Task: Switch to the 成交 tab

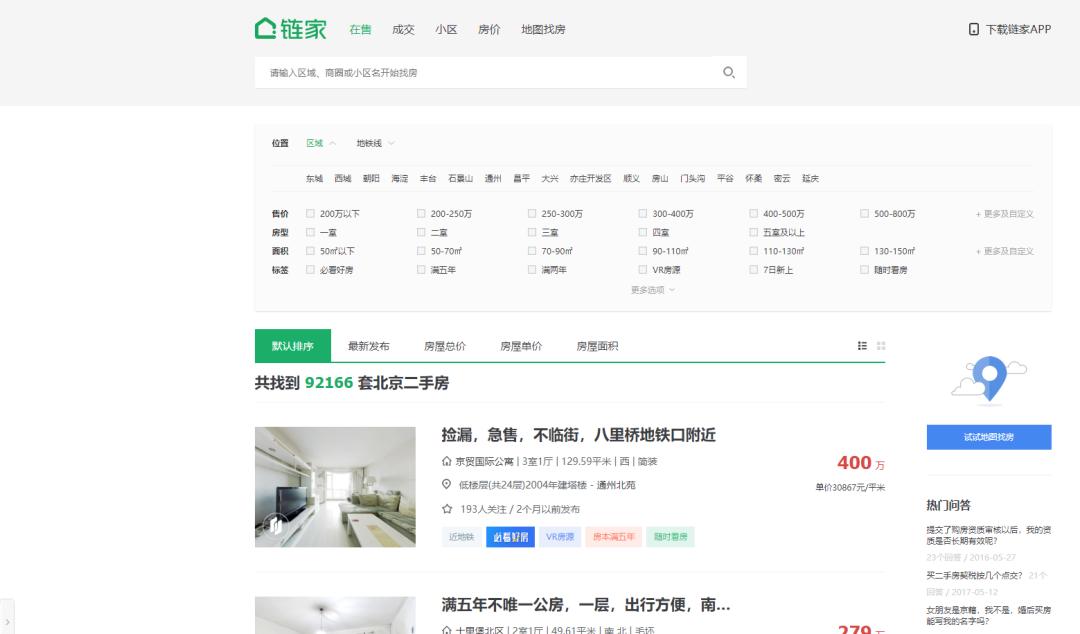Action: 403,29
